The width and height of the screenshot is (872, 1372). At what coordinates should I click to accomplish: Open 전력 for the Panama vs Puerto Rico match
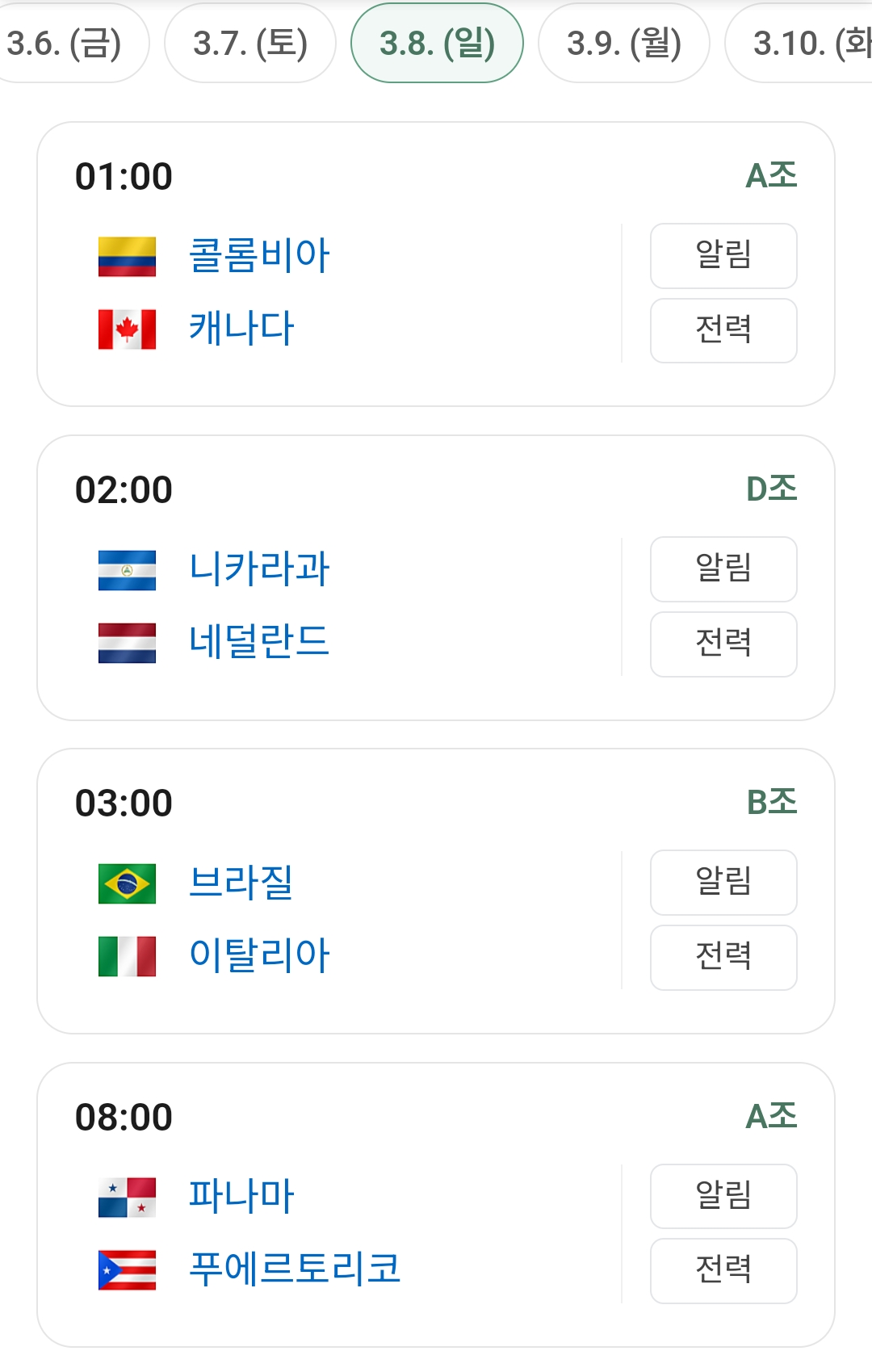click(723, 1270)
